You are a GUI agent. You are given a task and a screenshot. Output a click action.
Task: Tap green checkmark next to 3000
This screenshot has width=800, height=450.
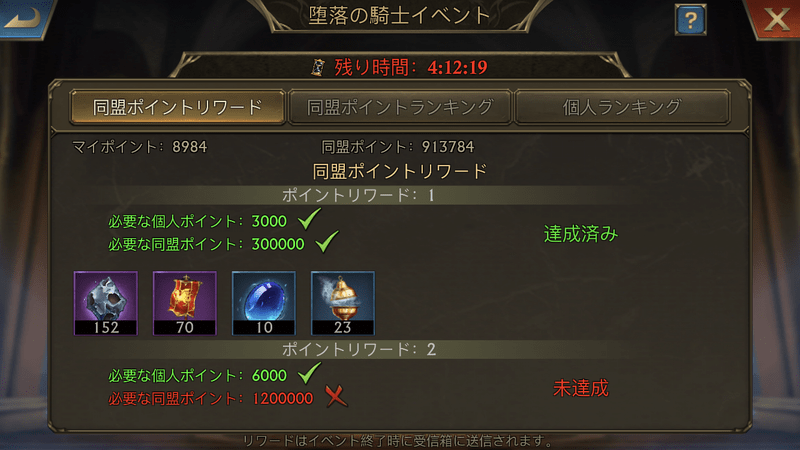coord(309,219)
